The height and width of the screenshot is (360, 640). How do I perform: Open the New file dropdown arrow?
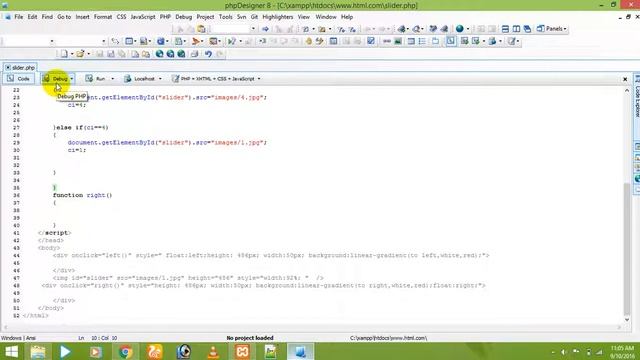[x=72, y=54]
